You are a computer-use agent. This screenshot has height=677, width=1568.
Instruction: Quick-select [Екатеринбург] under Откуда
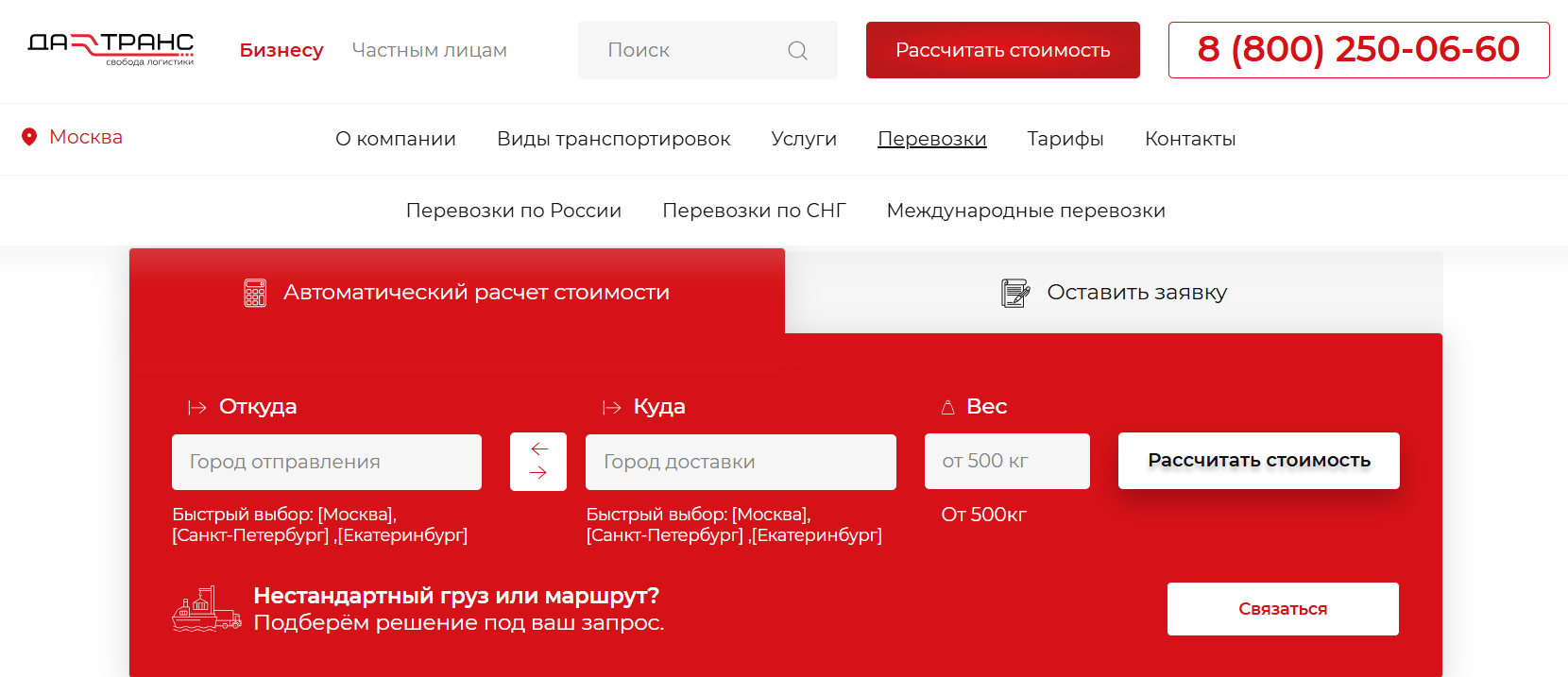click(x=402, y=535)
